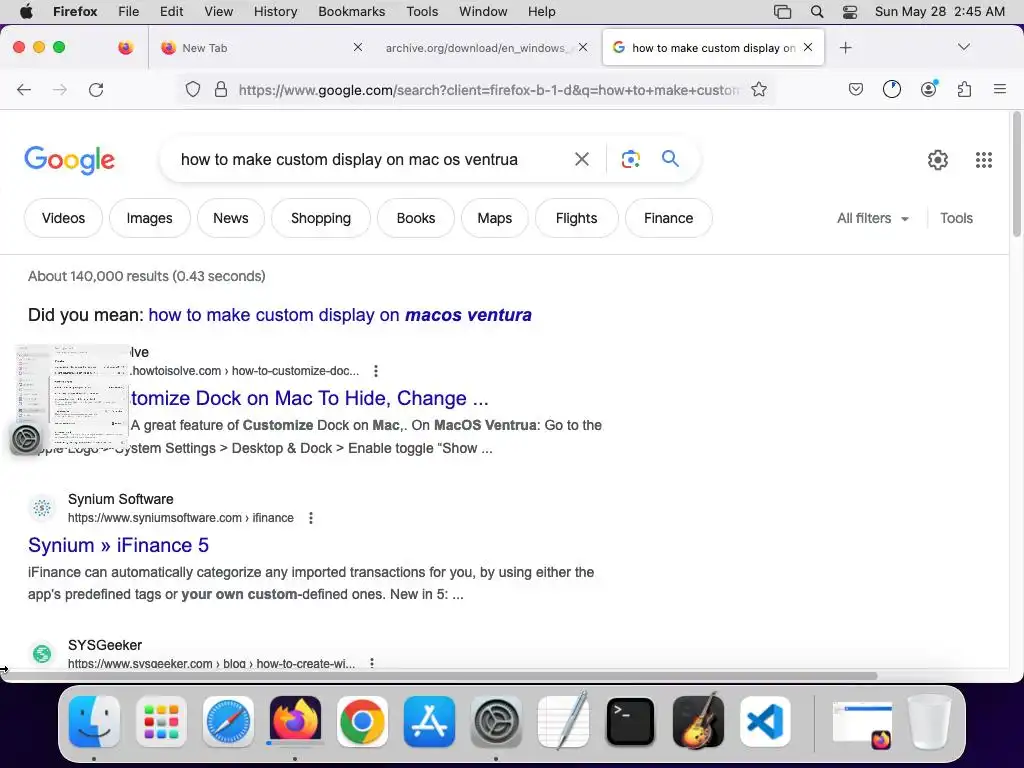
Task: Open System Settings from the Dock
Action: [x=496, y=722]
